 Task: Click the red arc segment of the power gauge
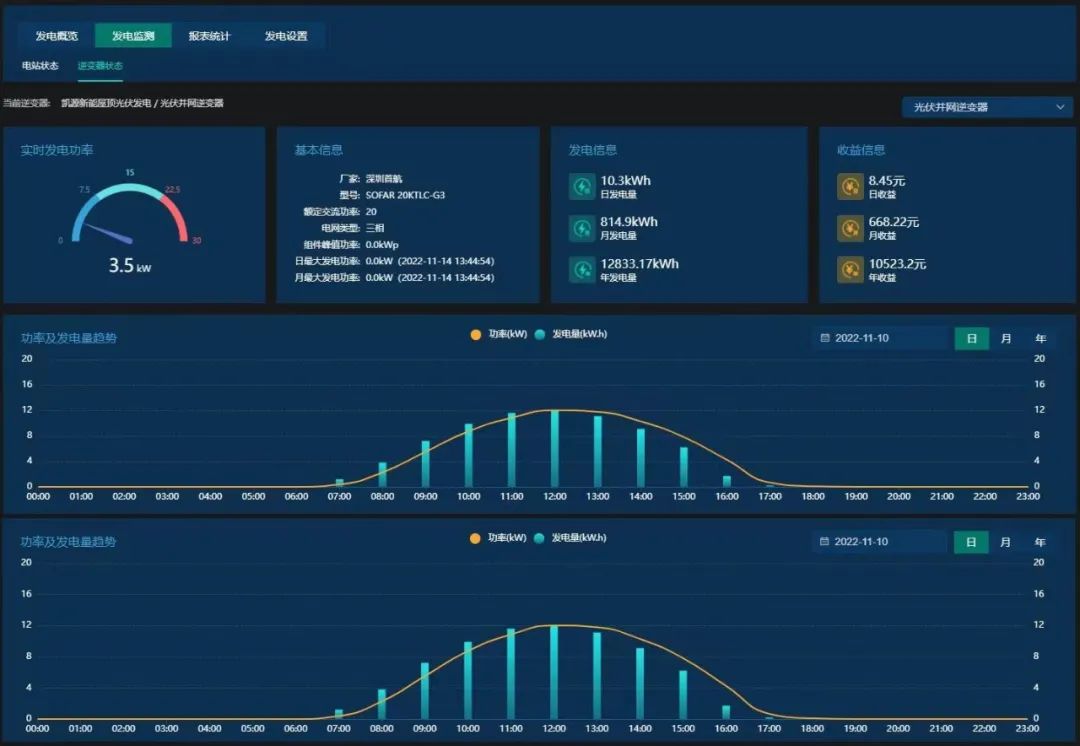(x=178, y=215)
